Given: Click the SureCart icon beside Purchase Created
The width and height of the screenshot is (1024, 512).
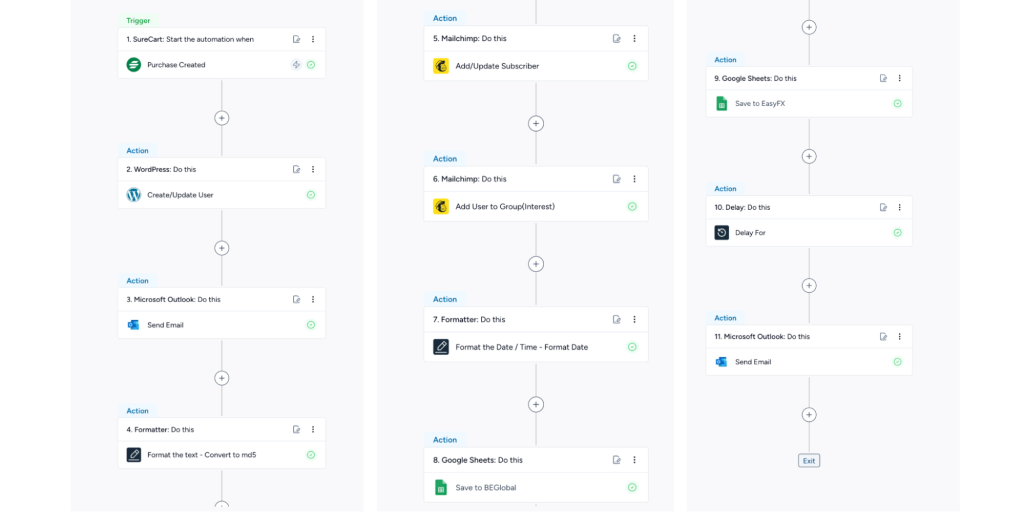Looking at the screenshot, I should click(x=134, y=65).
